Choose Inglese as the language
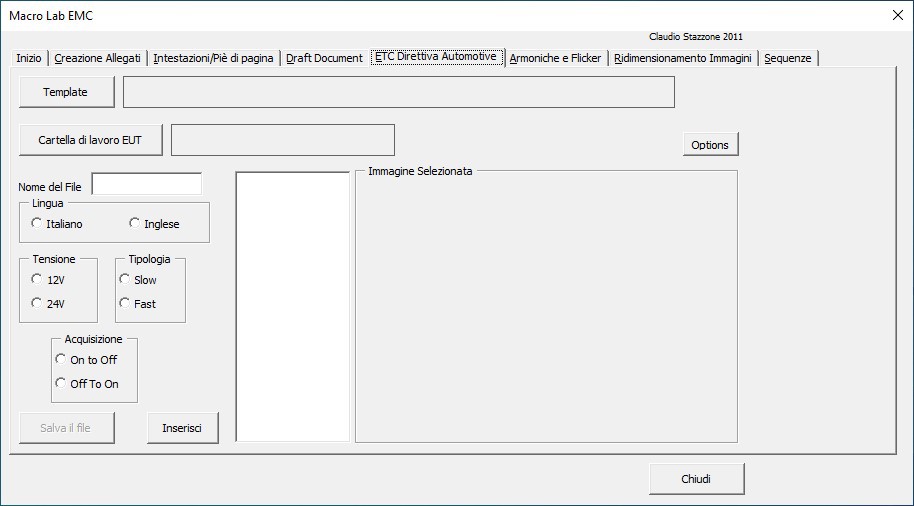The height and width of the screenshot is (506, 914). click(x=135, y=224)
